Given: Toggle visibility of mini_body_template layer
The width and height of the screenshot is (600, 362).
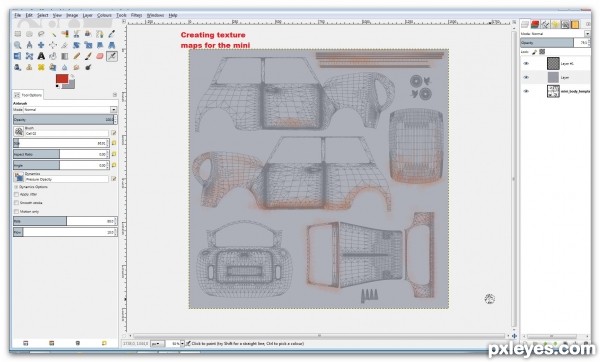Looking at the screenshot, I should tap(526, 91).
